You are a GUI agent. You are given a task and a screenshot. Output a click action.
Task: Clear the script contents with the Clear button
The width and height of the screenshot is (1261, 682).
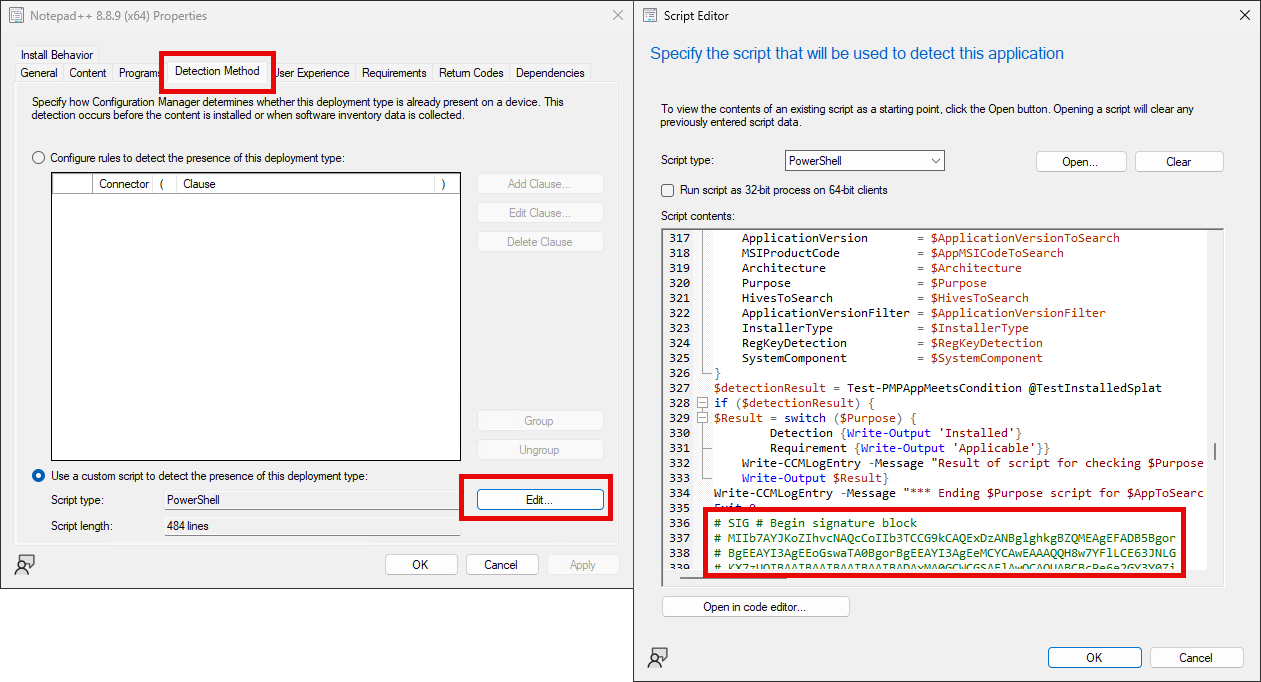1178,160
